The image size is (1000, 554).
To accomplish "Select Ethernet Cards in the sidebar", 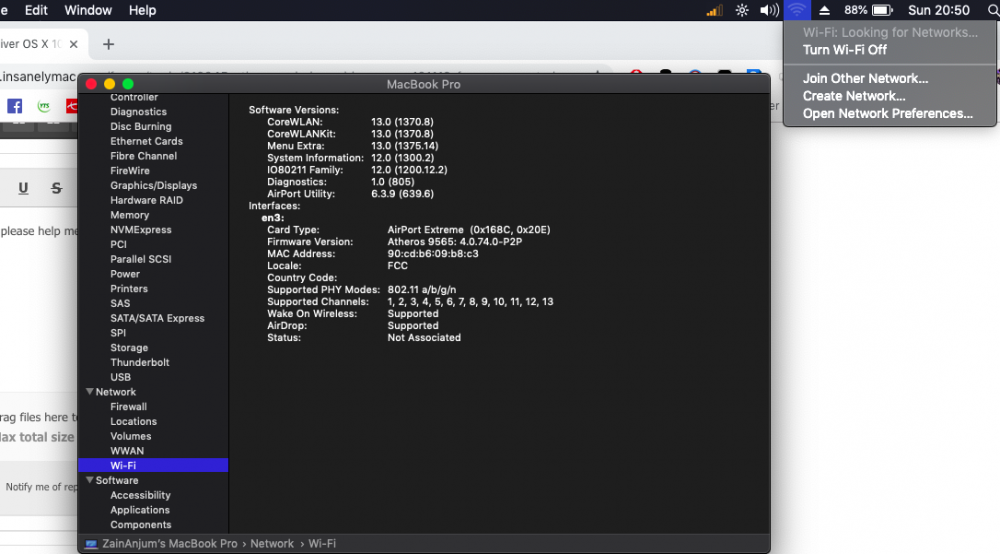I will 146,141.
